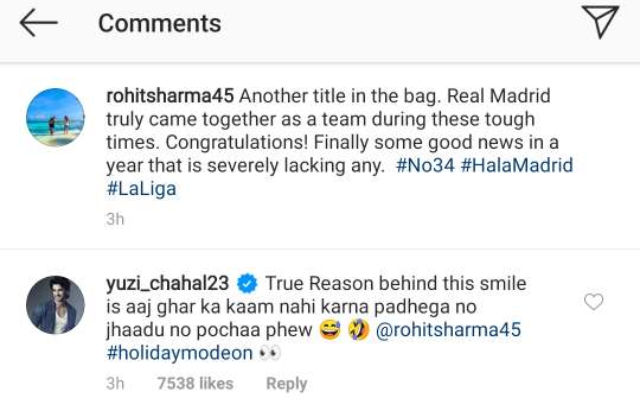Viewport: 640px width, 400px height.
Task: Tap the verified badge beside yuzi_chahal23
Action: (x=247, y=284)
